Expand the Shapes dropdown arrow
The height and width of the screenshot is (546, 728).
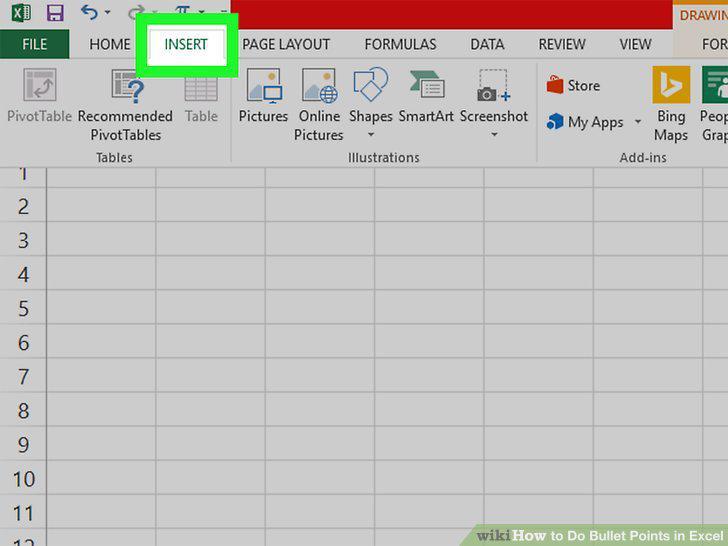click(370, 135)
